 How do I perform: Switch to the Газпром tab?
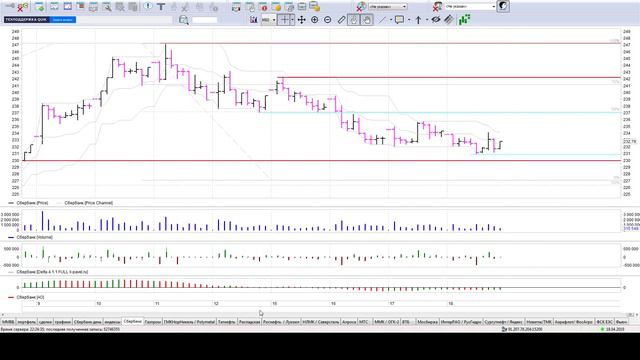[x=153, y=322]
